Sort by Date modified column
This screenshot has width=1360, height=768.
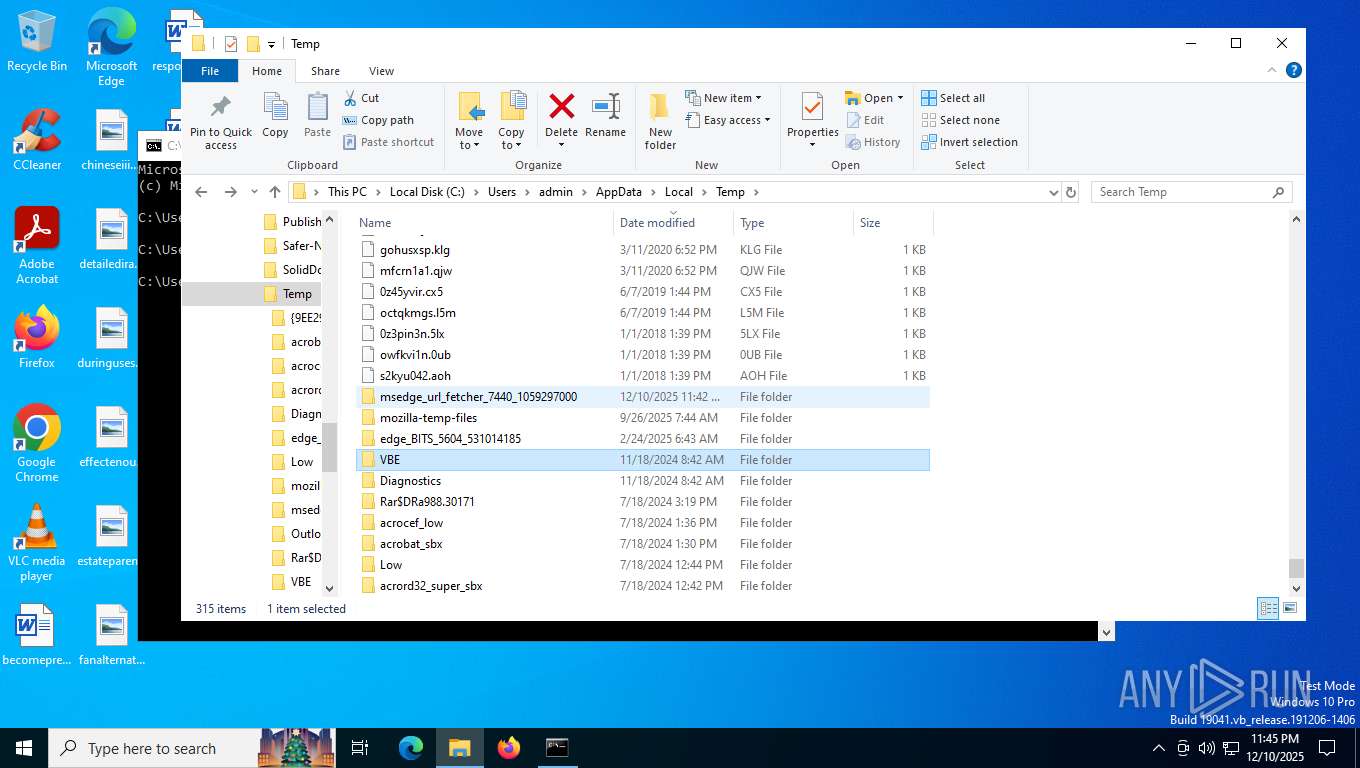(673, 223)
